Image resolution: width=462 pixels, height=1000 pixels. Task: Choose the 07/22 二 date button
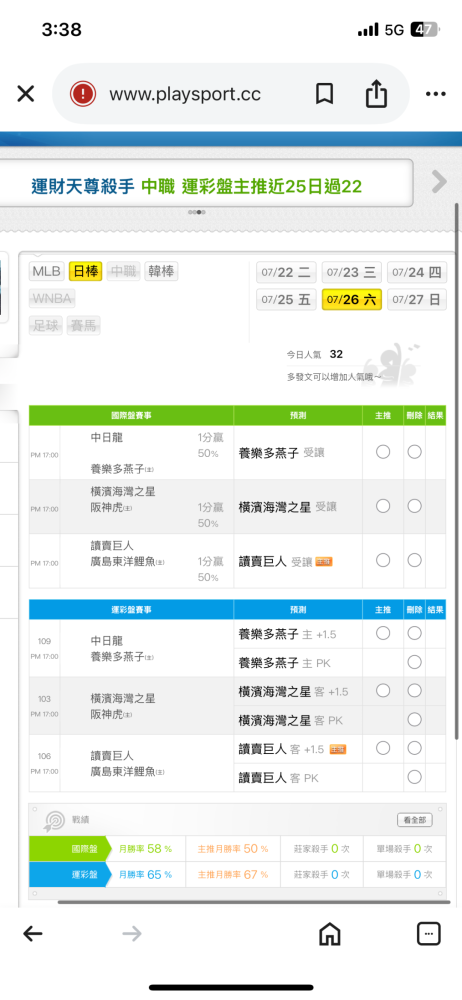click(x=286, y=272)
